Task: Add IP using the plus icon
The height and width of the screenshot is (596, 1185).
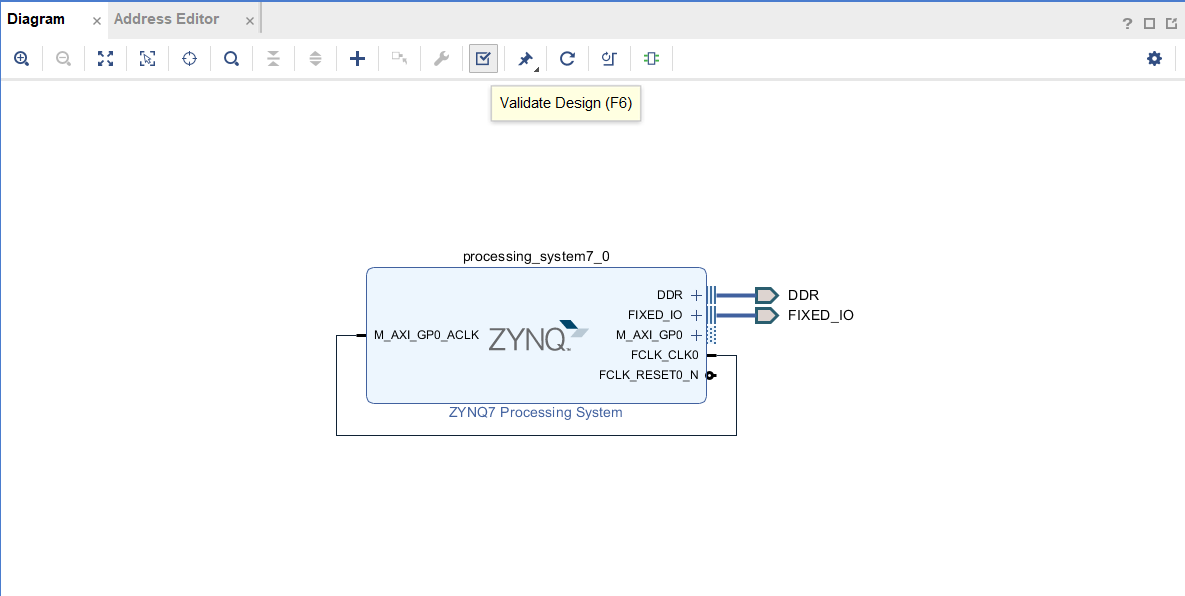Action: click(357, 58)
